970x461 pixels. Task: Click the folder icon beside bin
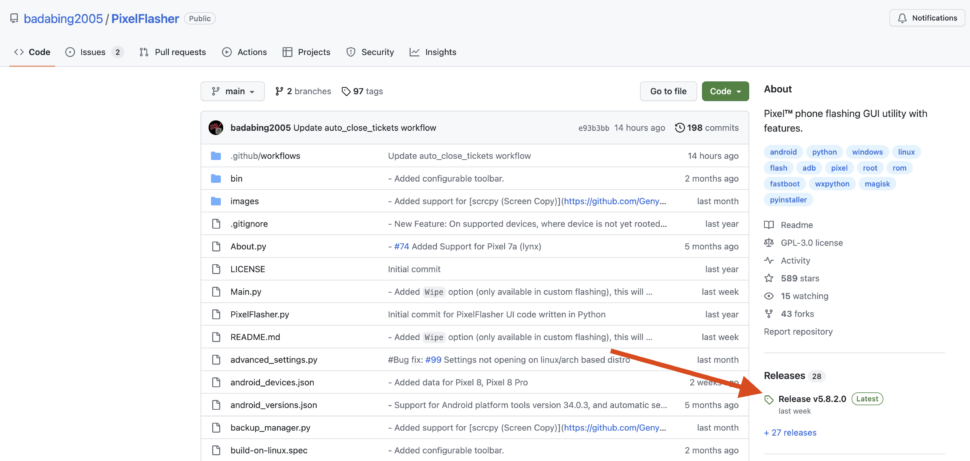(x=216, y=178)
